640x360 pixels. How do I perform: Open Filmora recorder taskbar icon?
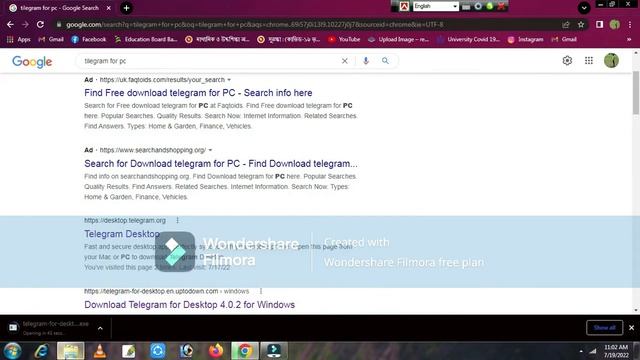pyautogui.click(x=274, y=351)
